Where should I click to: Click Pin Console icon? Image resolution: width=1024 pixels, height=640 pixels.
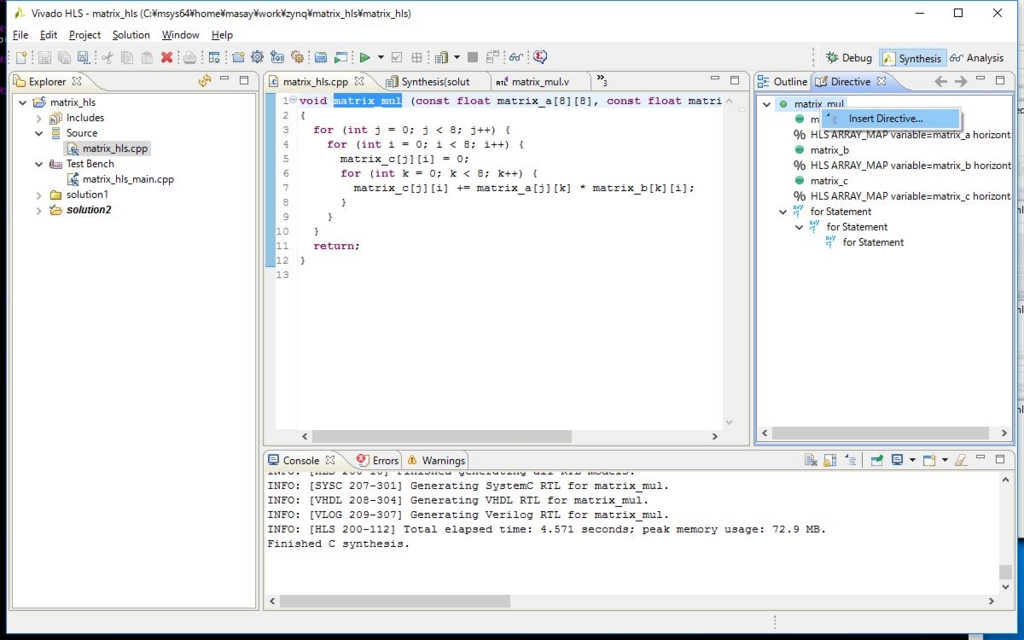tap(876, 460)
